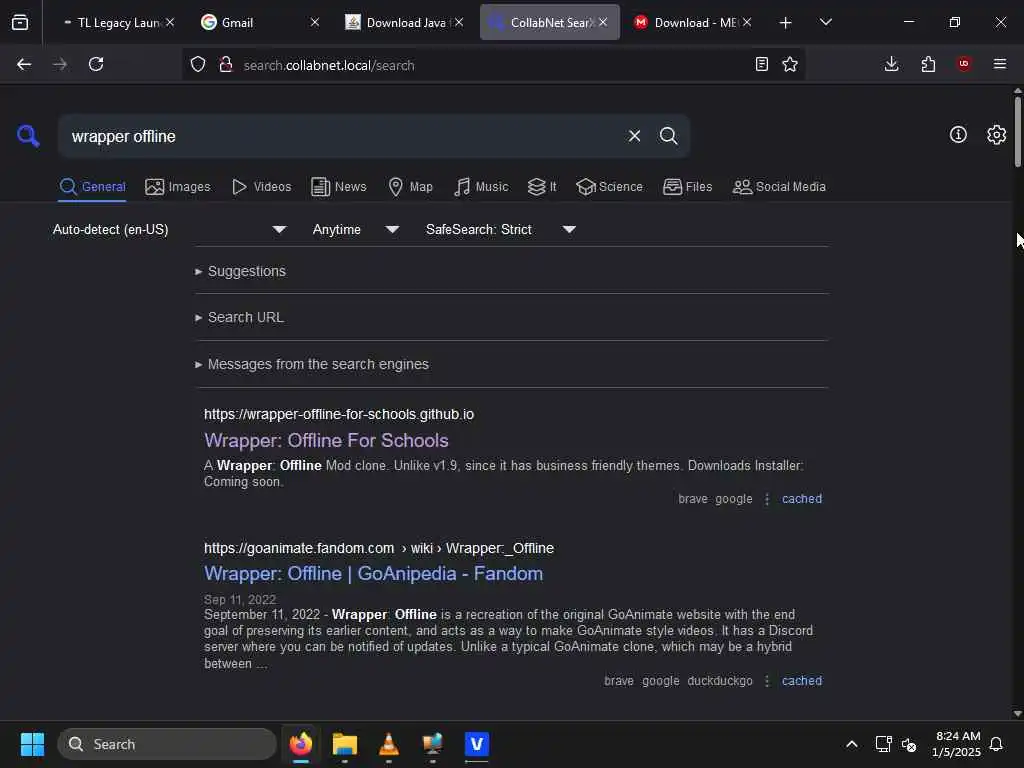The width and height of the screenshot is (1024, 768).
Task: Select the Science search category
Action: tap(609, 187)
